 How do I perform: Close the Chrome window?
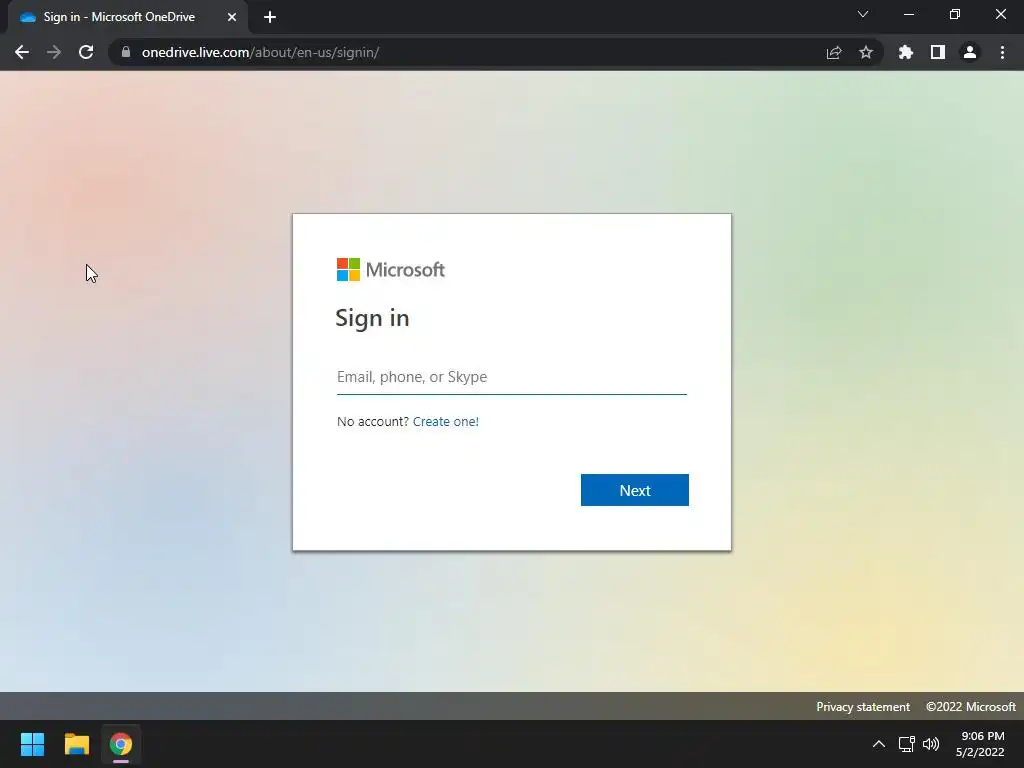click(x=1000, y=14)
